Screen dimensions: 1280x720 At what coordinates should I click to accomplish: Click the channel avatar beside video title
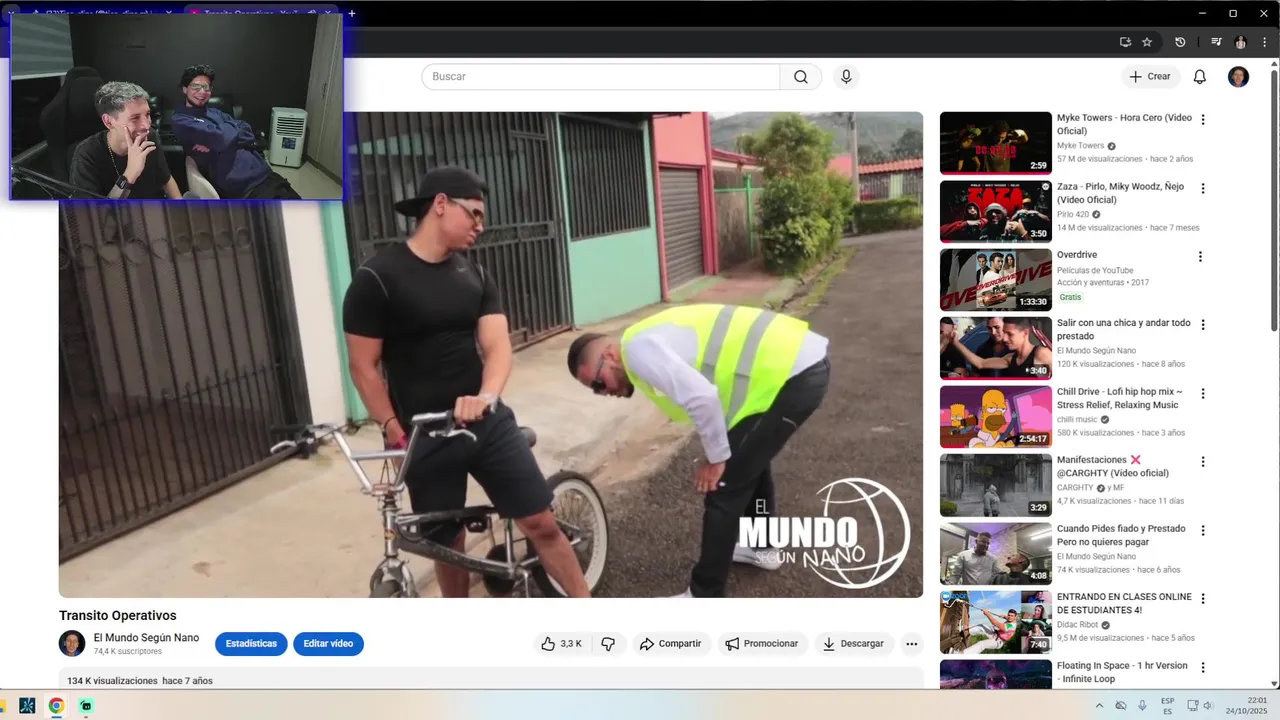[72, 643]
